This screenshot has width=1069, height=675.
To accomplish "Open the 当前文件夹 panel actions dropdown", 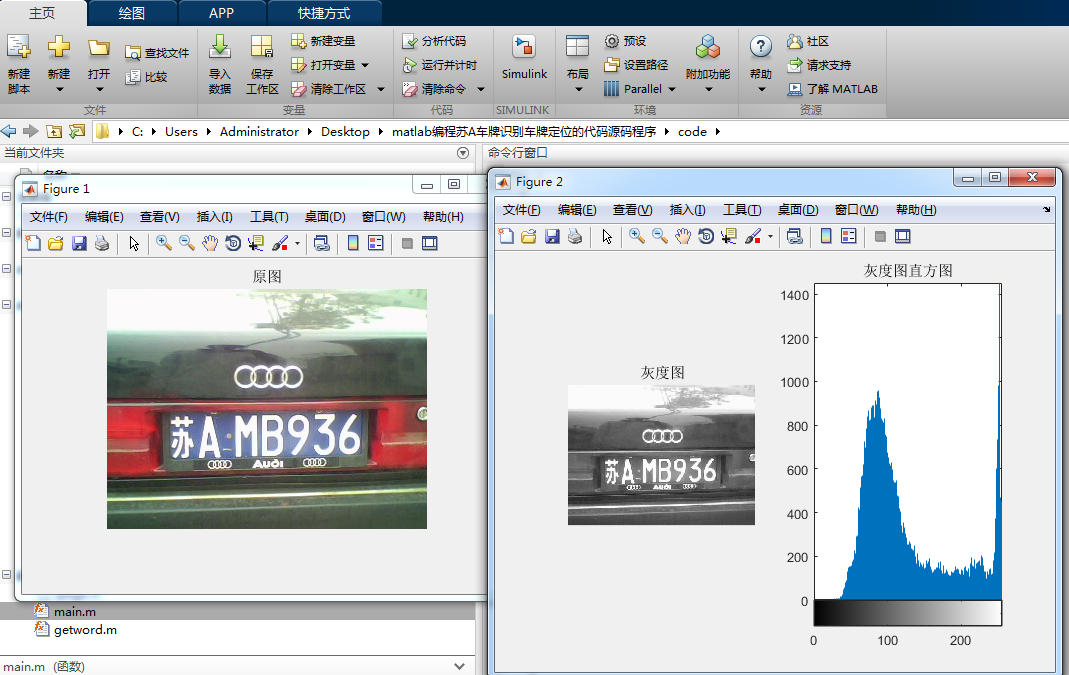I will pos(463,153).
